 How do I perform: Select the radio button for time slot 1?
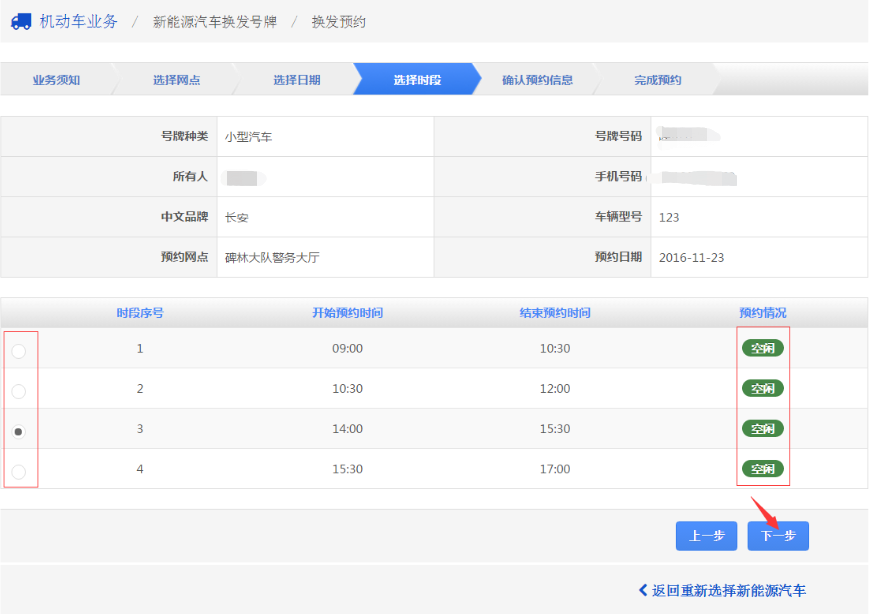(x=18, y=351)
